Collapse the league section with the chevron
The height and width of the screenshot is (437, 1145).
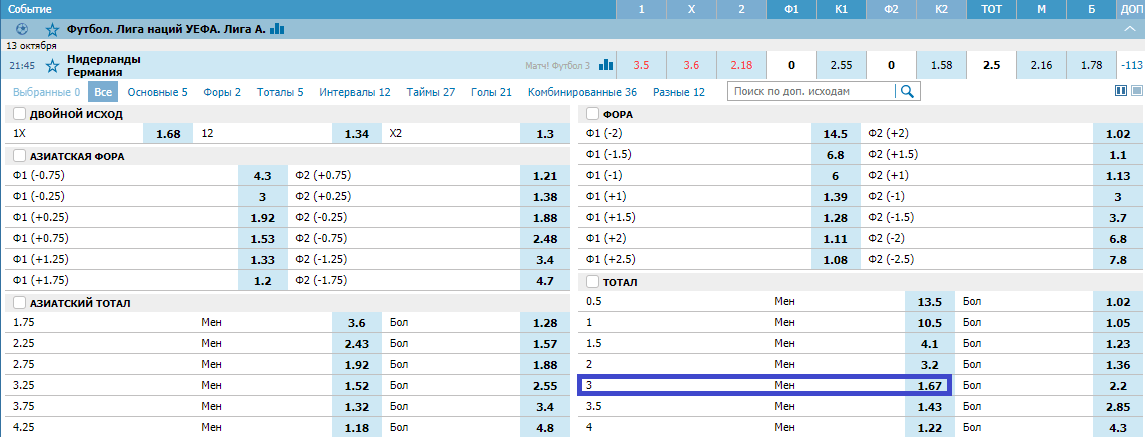click(x=1128, y=30)
